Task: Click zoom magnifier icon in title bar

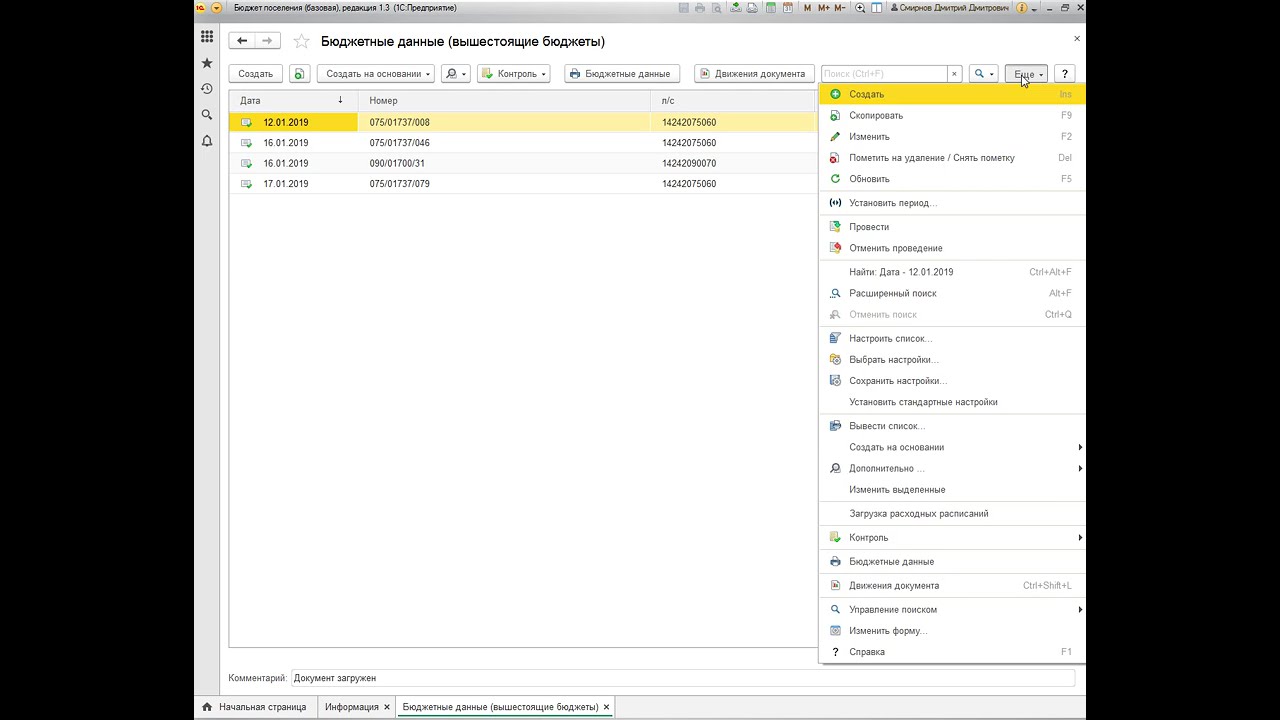Action: point(860,8)
